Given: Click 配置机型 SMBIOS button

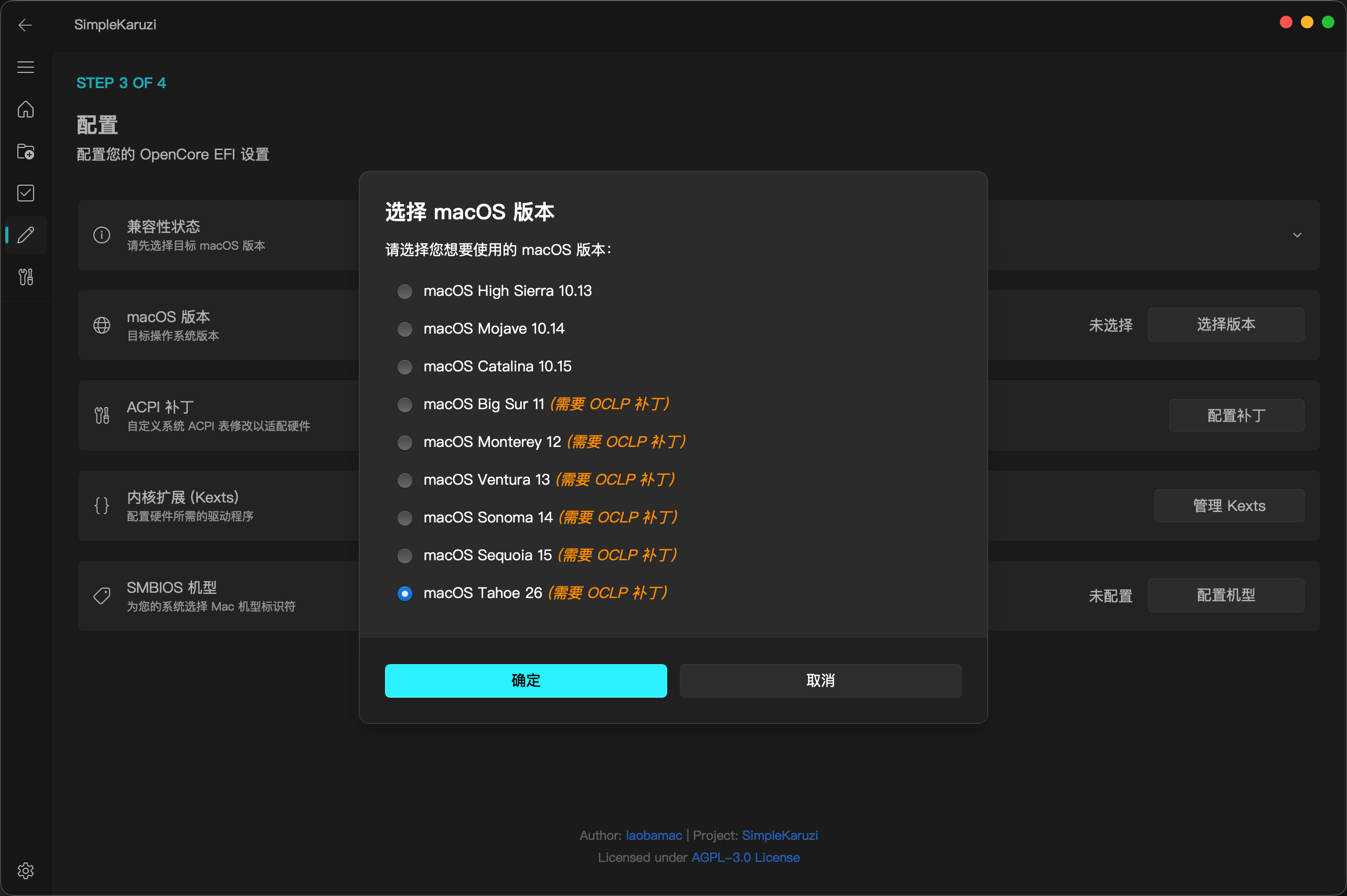Looking at the screenshot, I should point(1225,595).
